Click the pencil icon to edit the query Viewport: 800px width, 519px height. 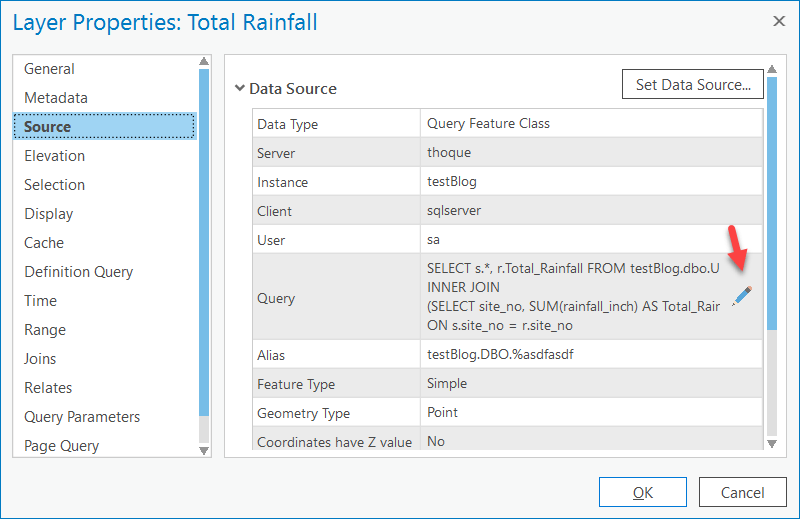[742, 296]
